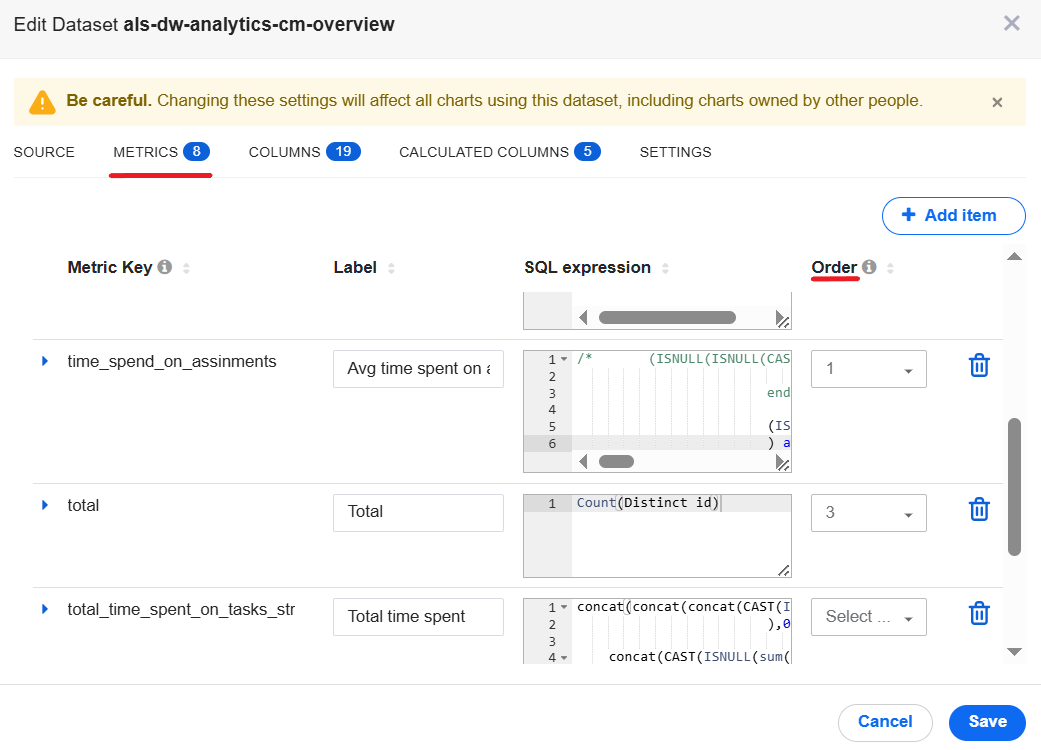Click the total metric key text

(83, 505)
